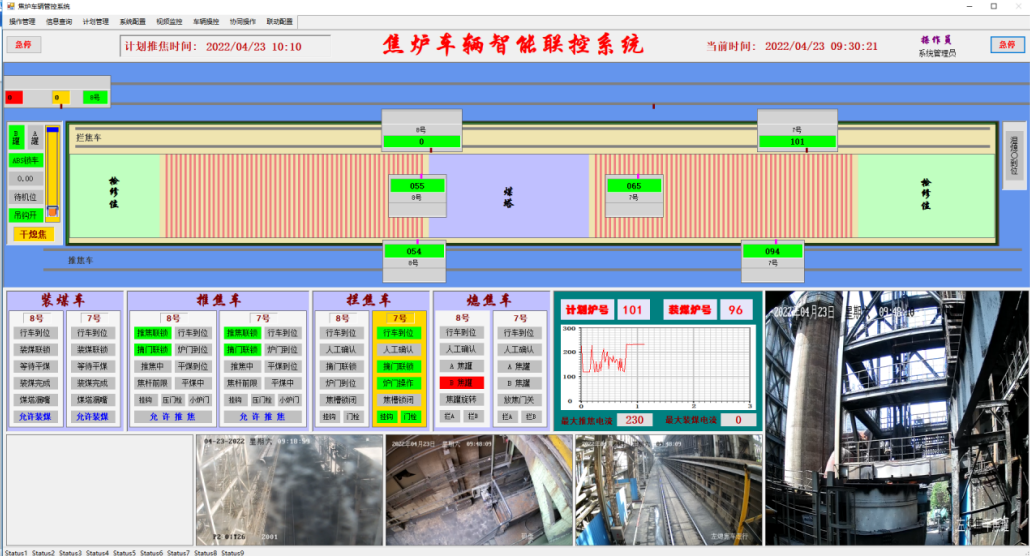Click the 装煤炉号 value 96
1030x556 pixels.
point(736,310)
